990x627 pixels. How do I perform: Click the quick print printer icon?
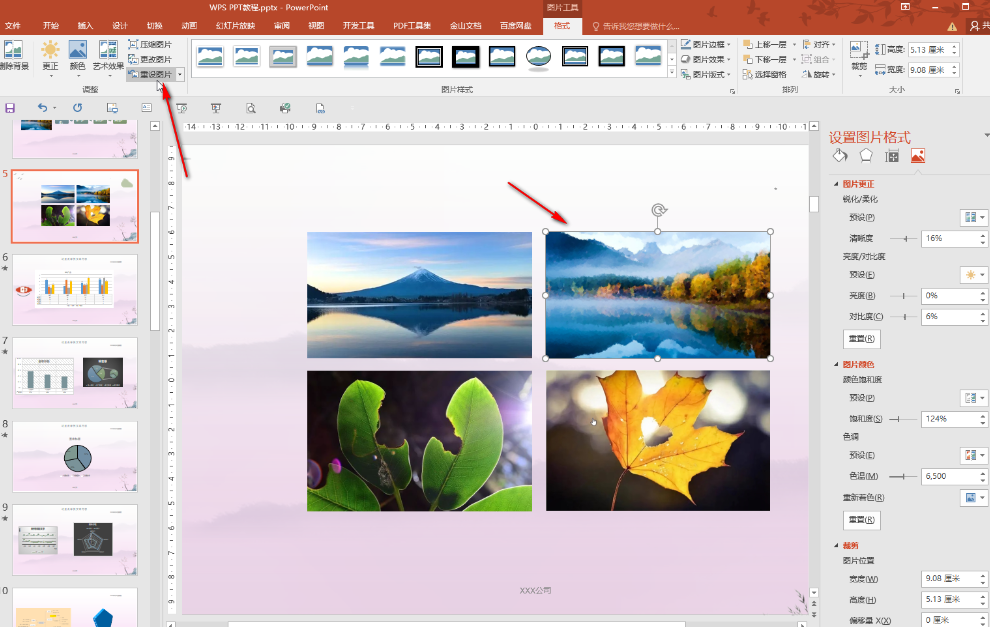(x=285, y=108)
